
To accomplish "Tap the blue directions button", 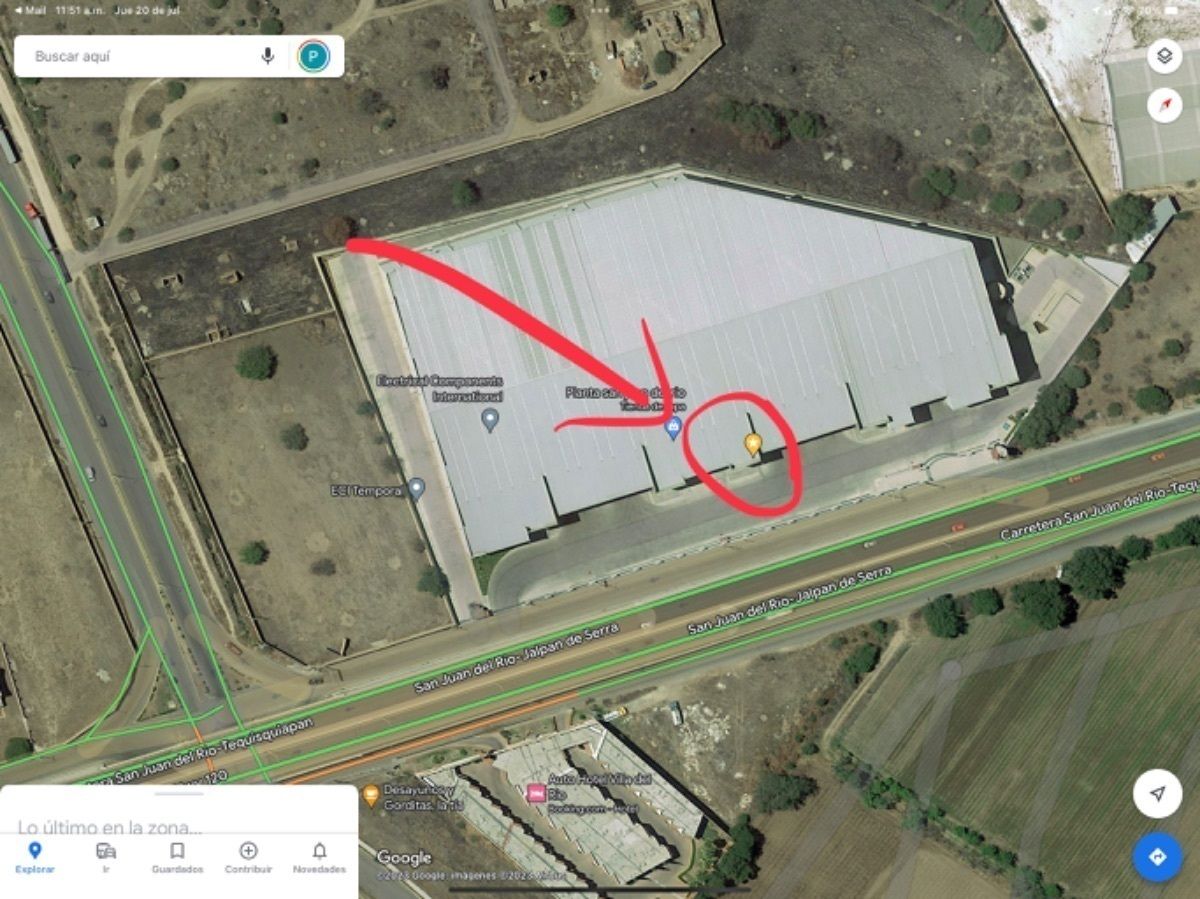I will pos(1157,857).
